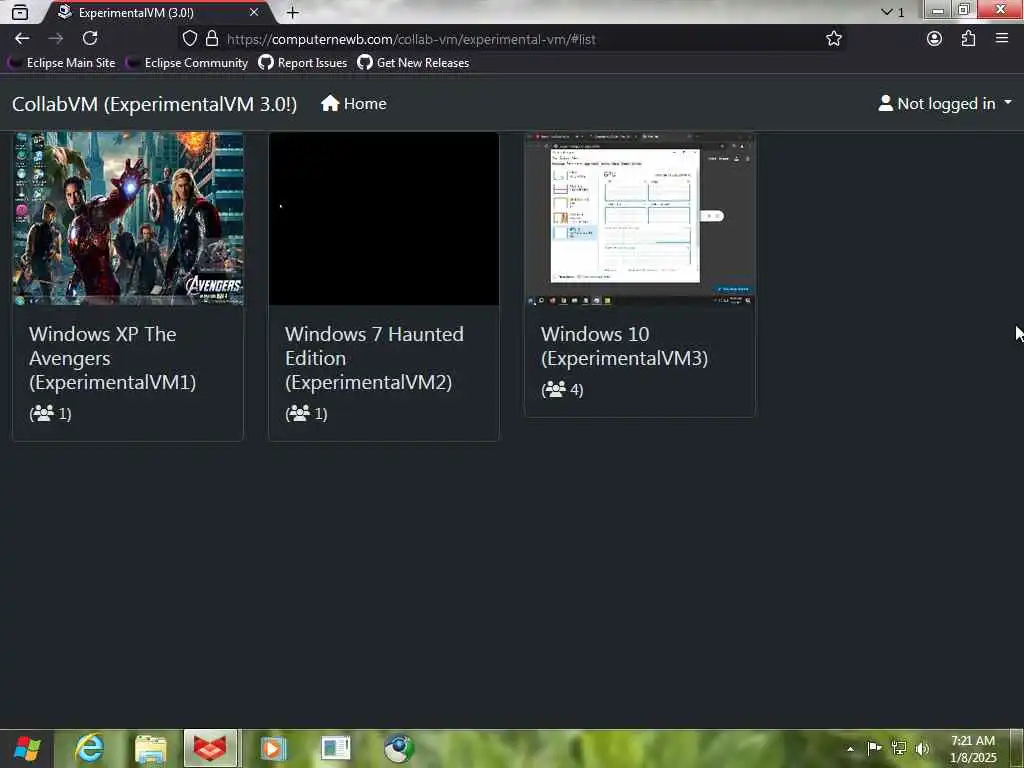Expand the Not logged in dropdown
This screenshot has width=1024, height=768.
(945, 104)
